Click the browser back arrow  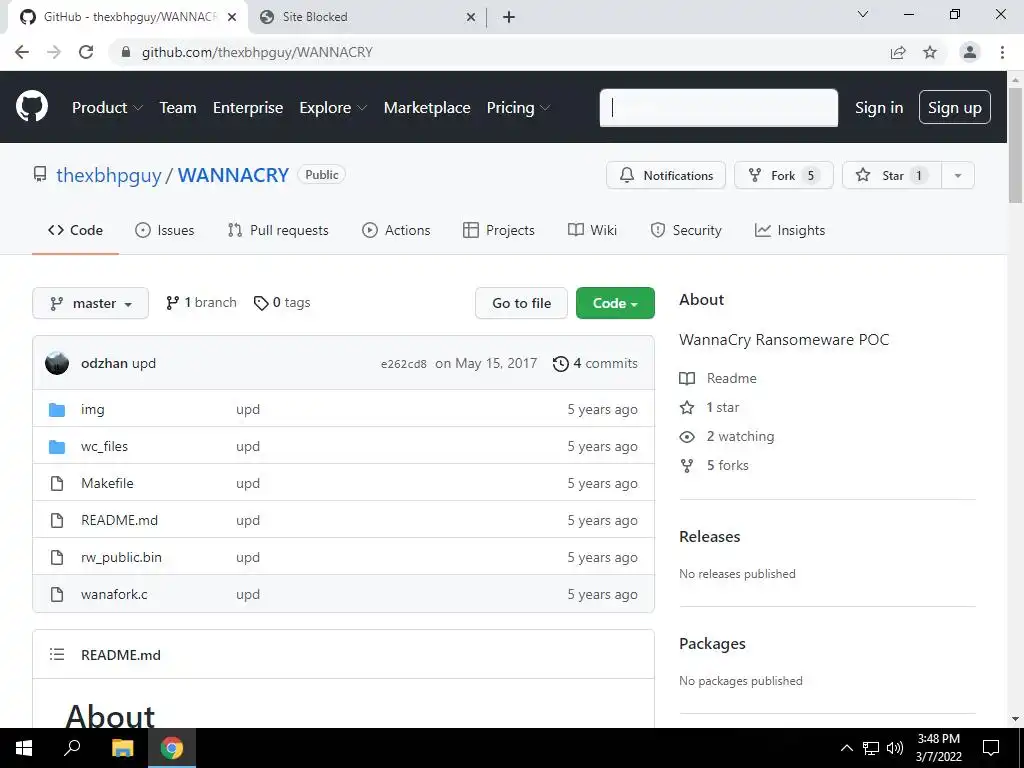22,52
